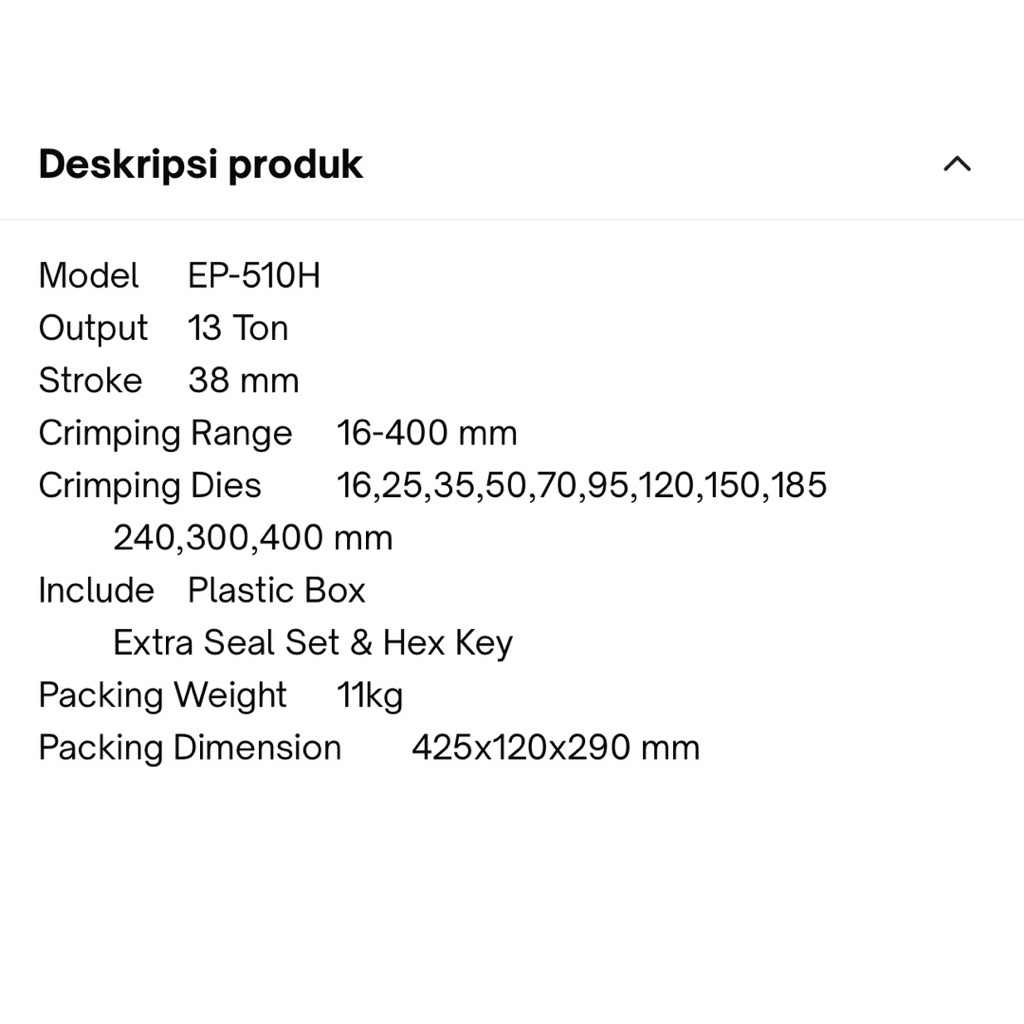The width and height of the screenshot is (1024, 1024).
Task: Select the 425x120x290 mm dimension value
Action: 555,748
